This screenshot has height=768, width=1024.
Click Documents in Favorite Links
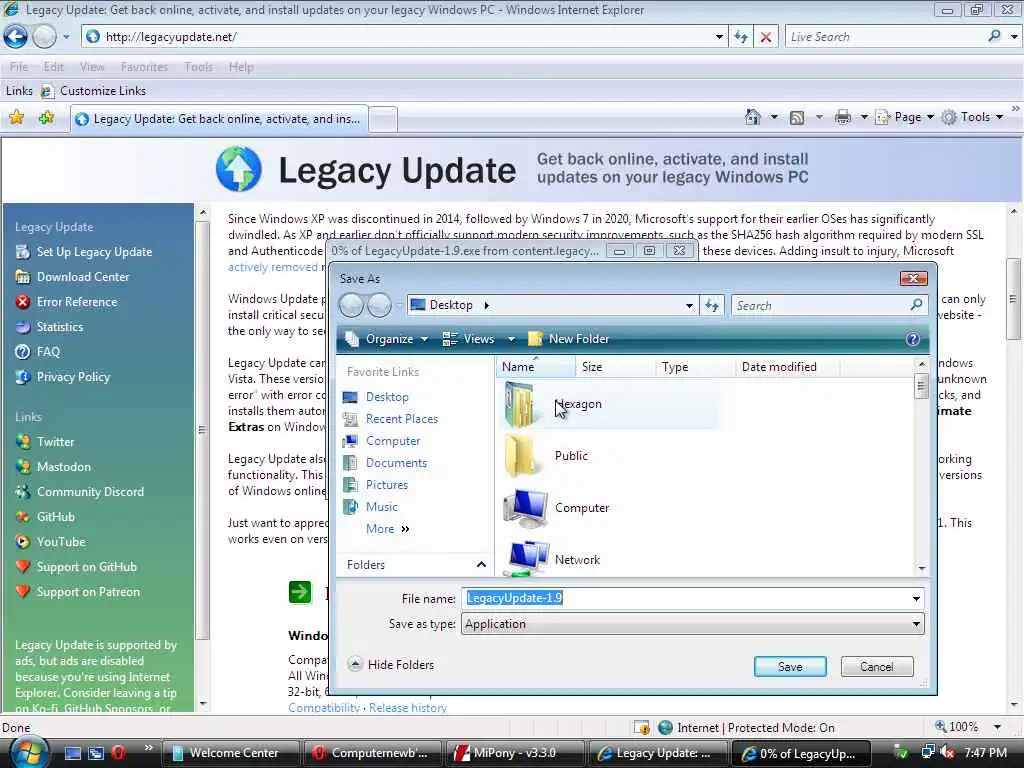tap(396, 462)
